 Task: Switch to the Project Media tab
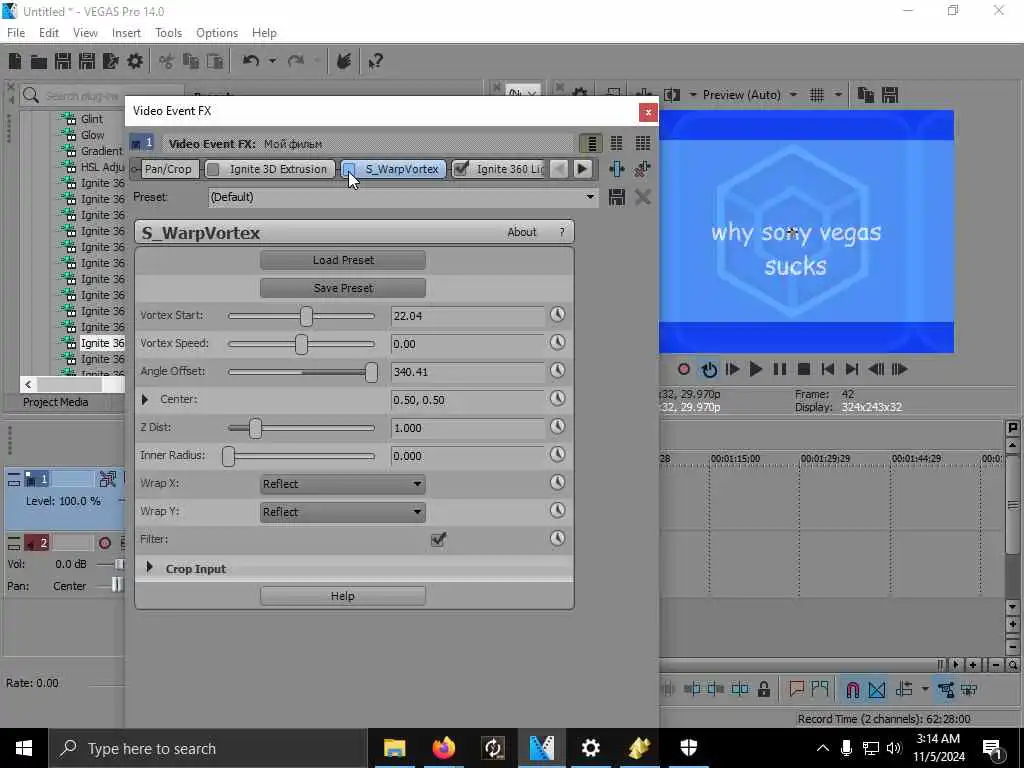pyautogui.click(x=56, y=402)
